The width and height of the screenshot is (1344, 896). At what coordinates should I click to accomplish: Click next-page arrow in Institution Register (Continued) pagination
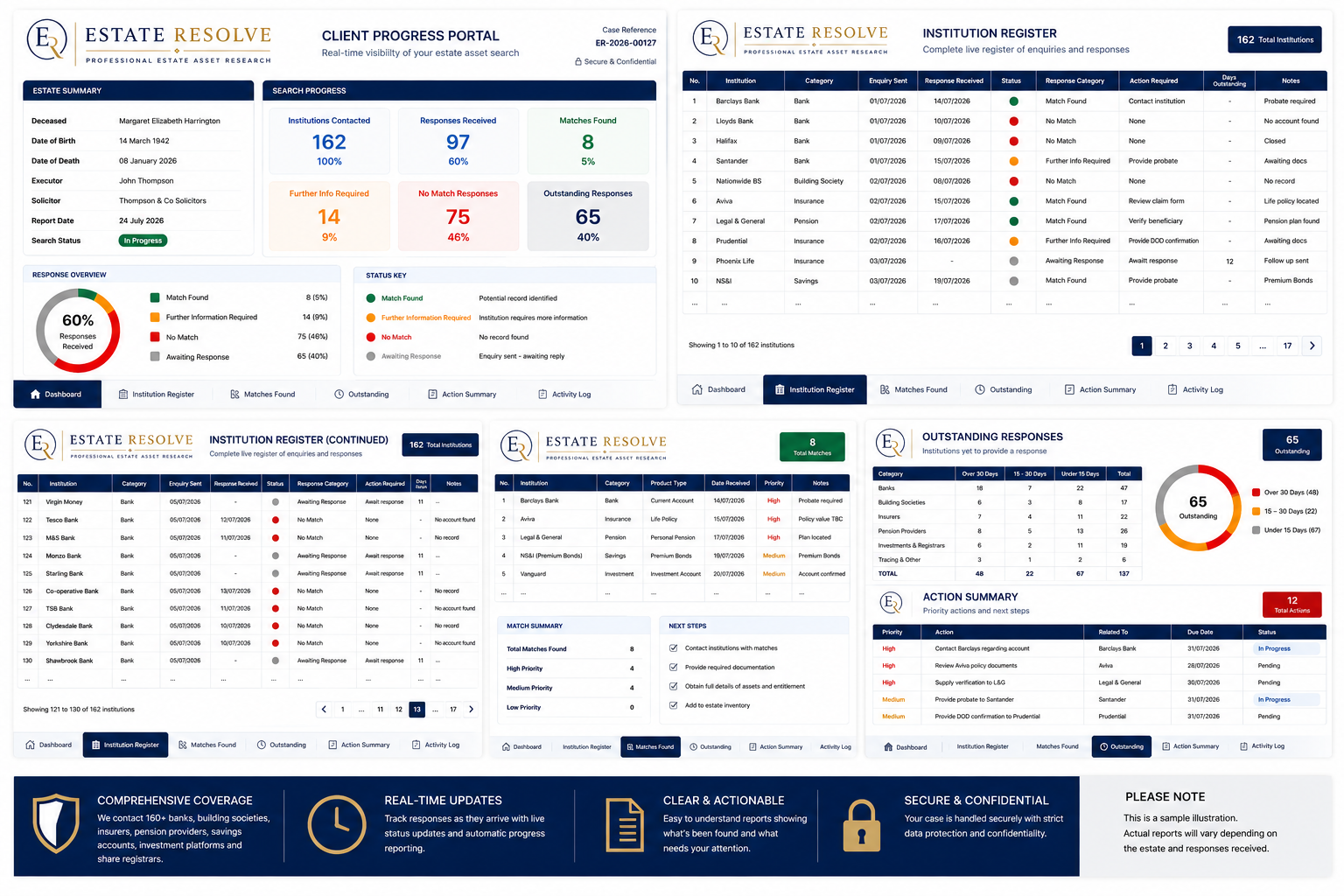(x=471, y=710)
